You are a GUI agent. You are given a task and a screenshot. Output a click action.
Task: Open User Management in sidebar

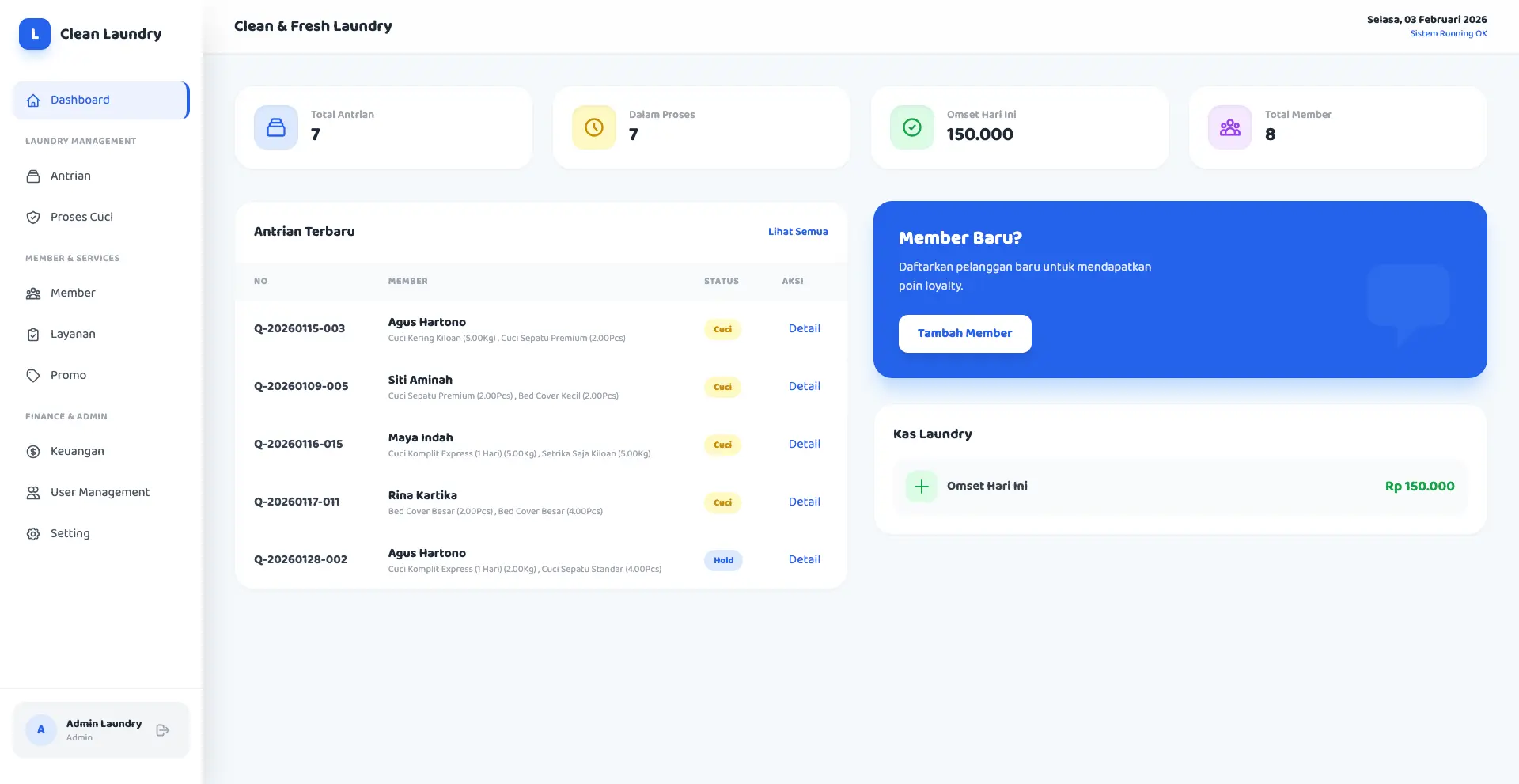point(100,493)
